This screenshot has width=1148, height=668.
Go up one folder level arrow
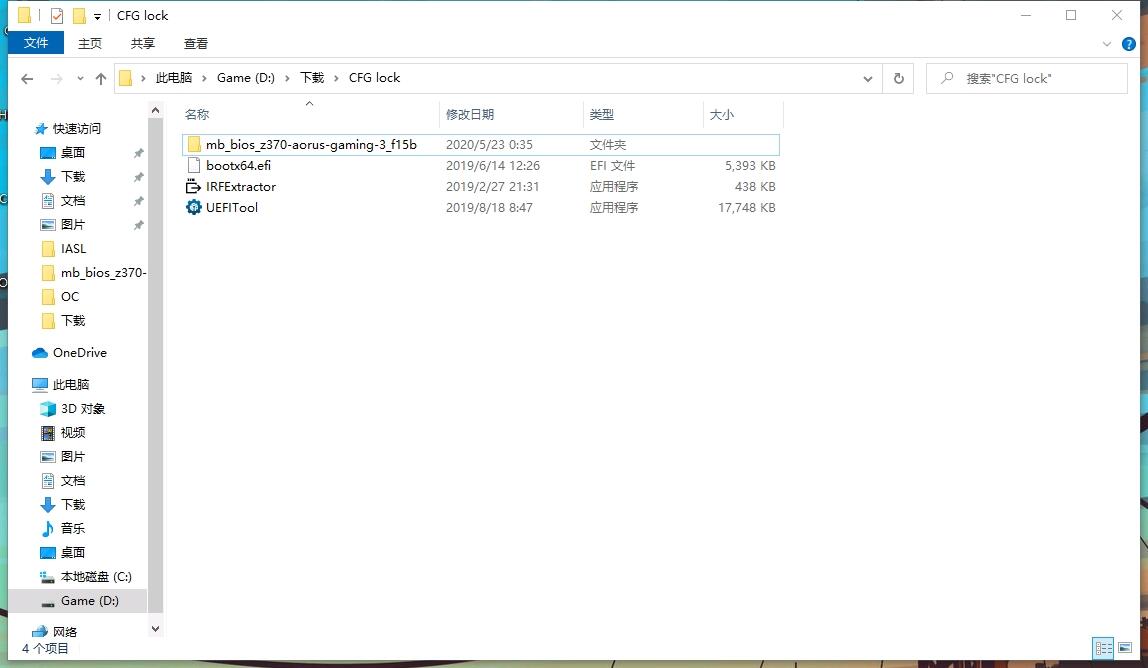(x=100, y=78)
